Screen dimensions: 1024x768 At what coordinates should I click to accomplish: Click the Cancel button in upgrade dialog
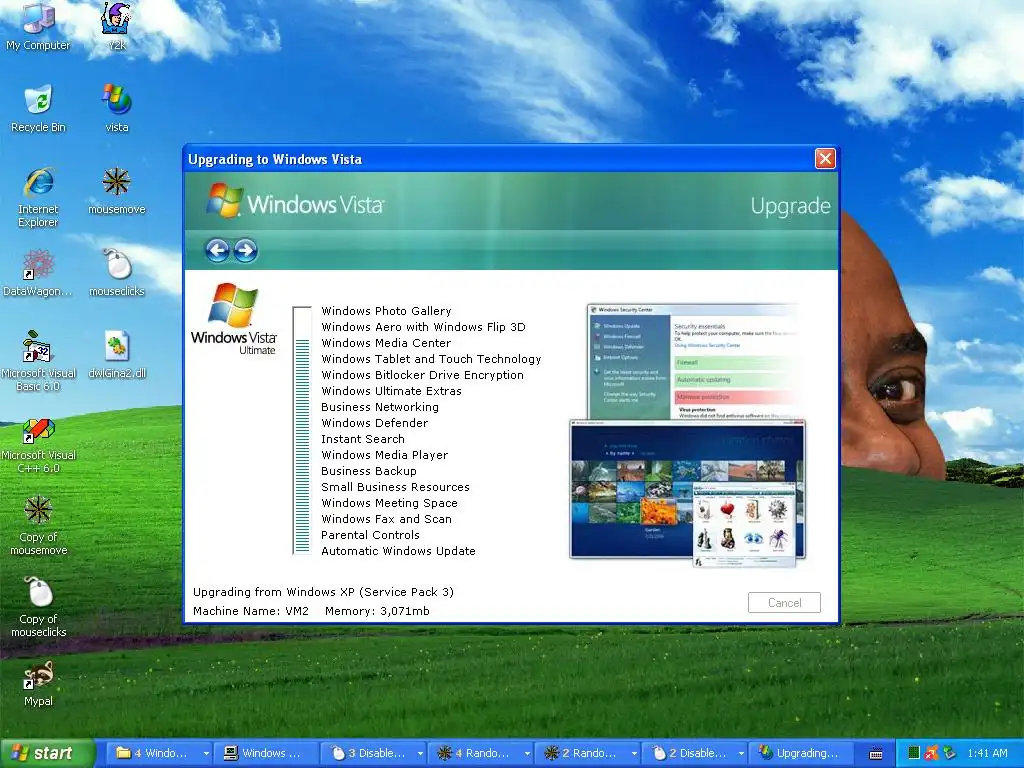coord(784,602)
